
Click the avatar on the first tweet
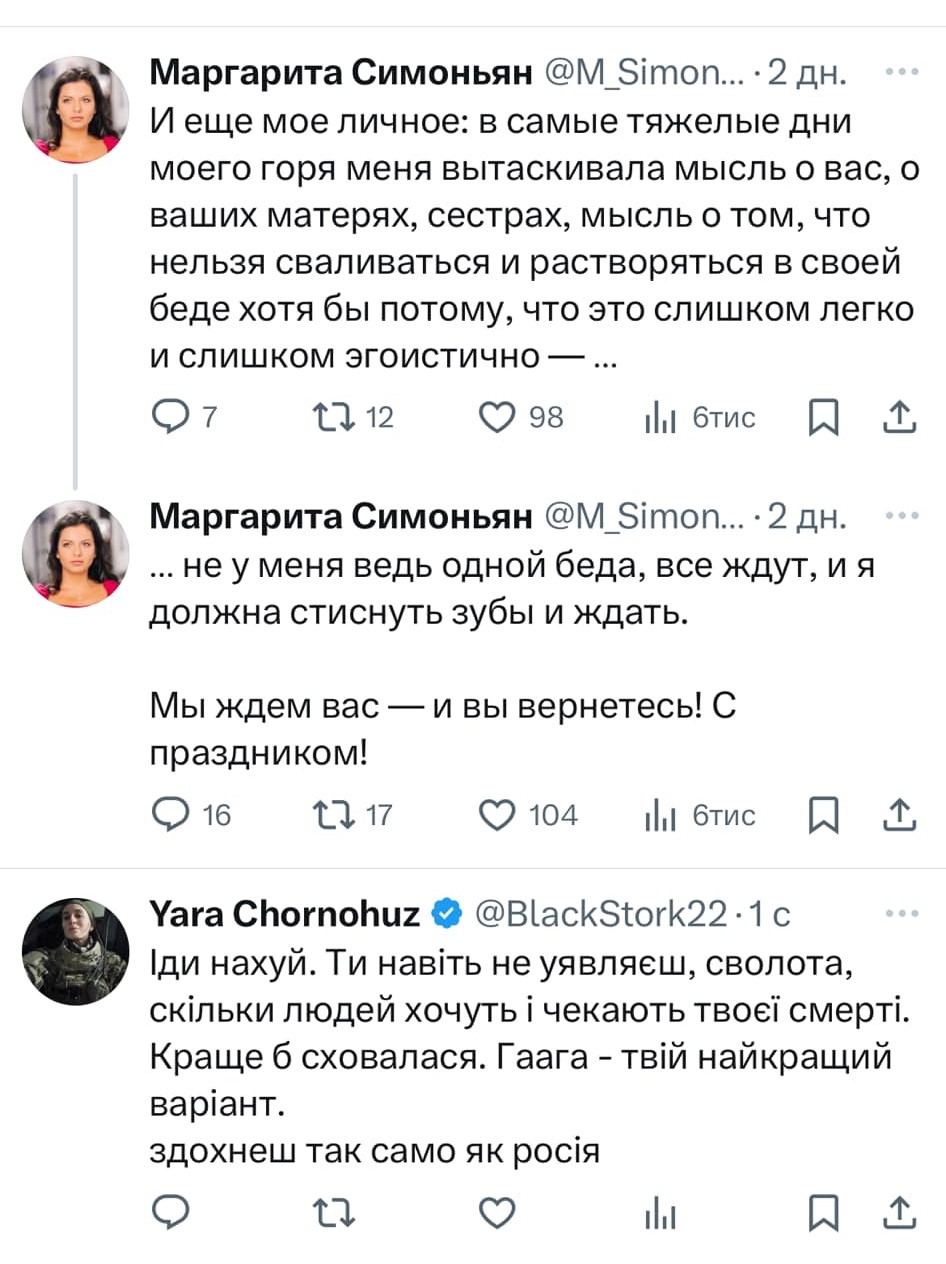pyautogui.click(x=76, y=109)
